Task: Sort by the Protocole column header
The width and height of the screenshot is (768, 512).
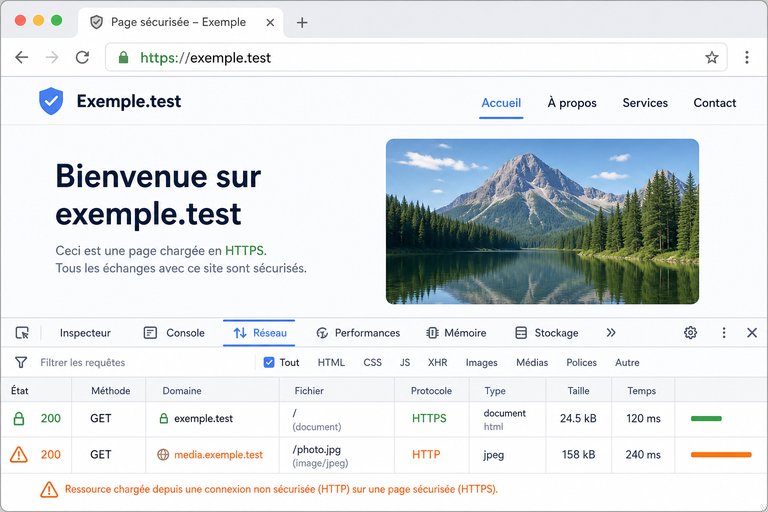Action: 431,391
